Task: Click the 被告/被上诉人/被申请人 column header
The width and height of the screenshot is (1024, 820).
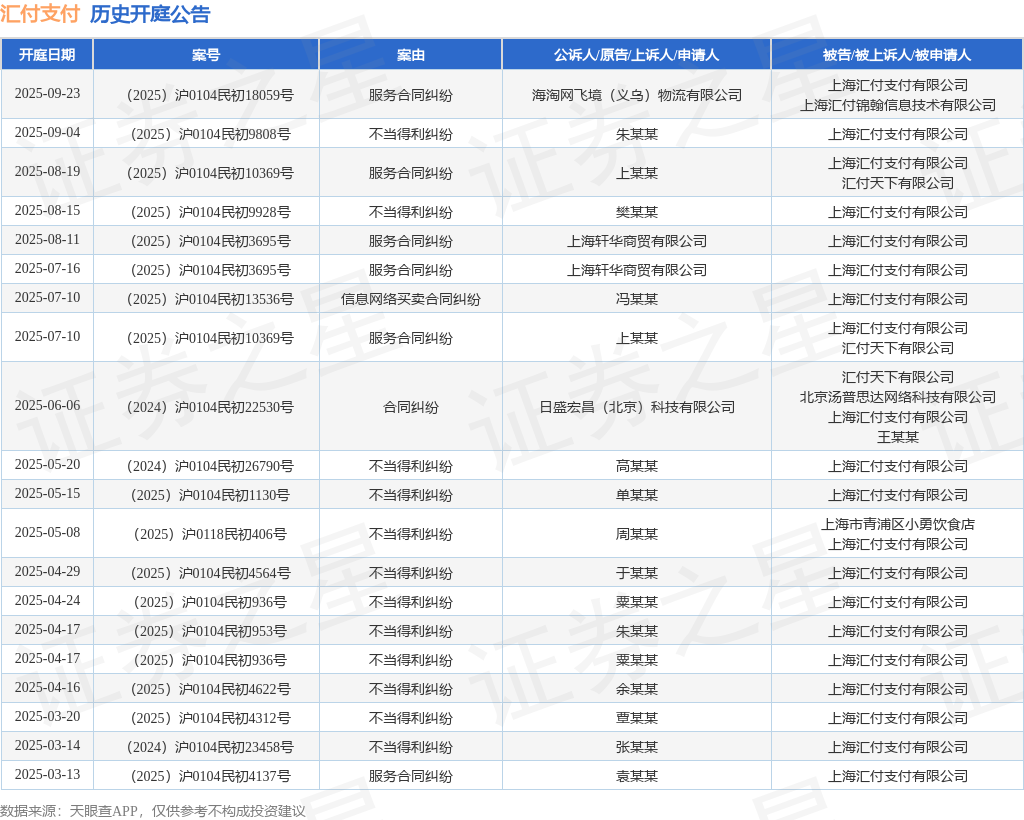Action: pos(897,55)
